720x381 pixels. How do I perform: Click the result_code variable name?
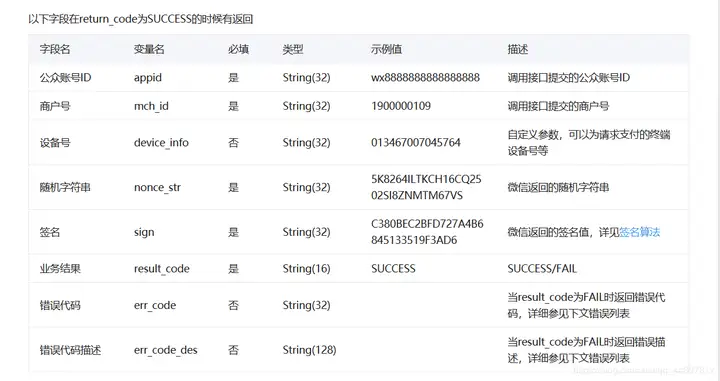click(x=162, y=269)
